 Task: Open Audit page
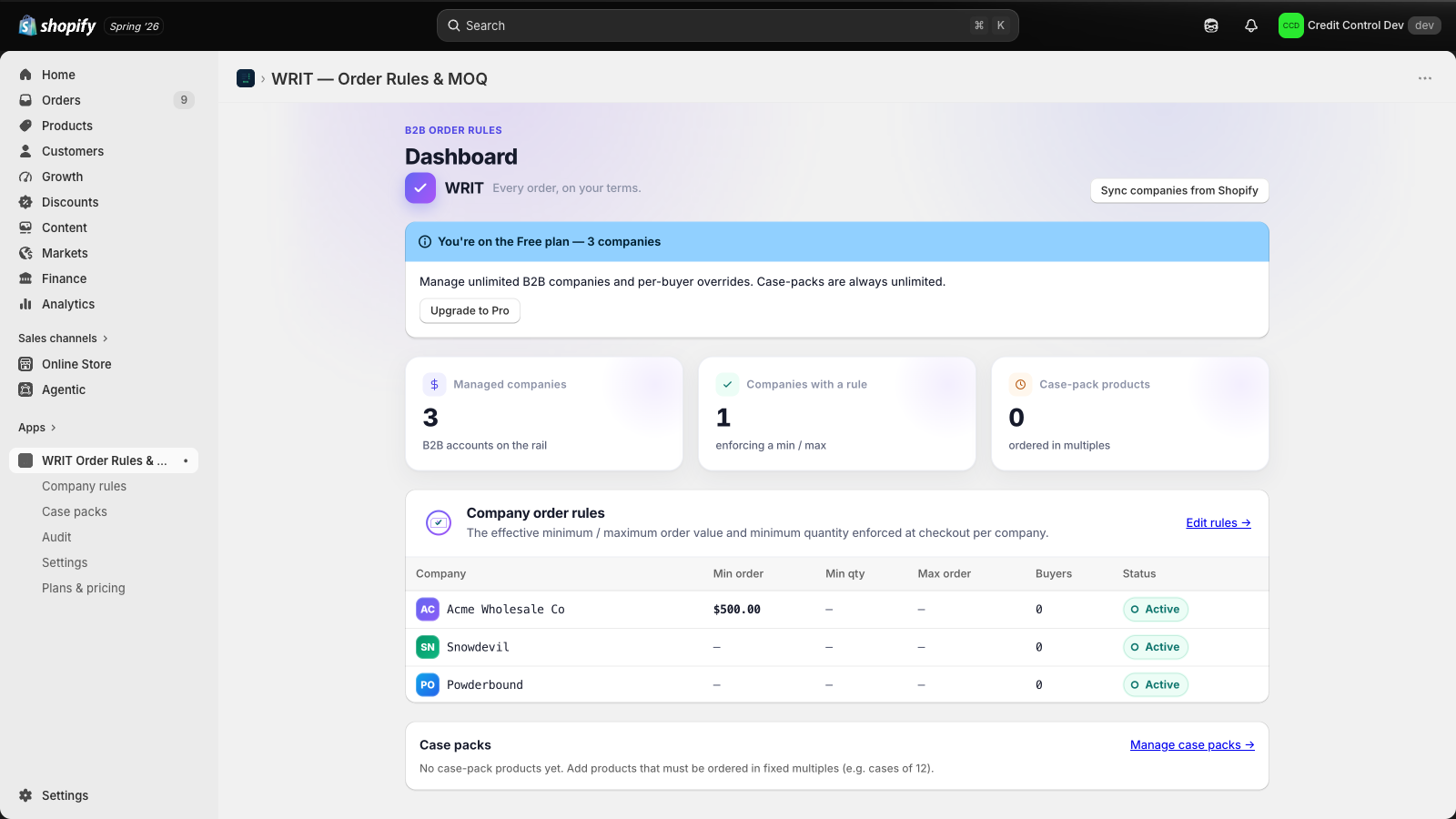[x=56, y=537]
